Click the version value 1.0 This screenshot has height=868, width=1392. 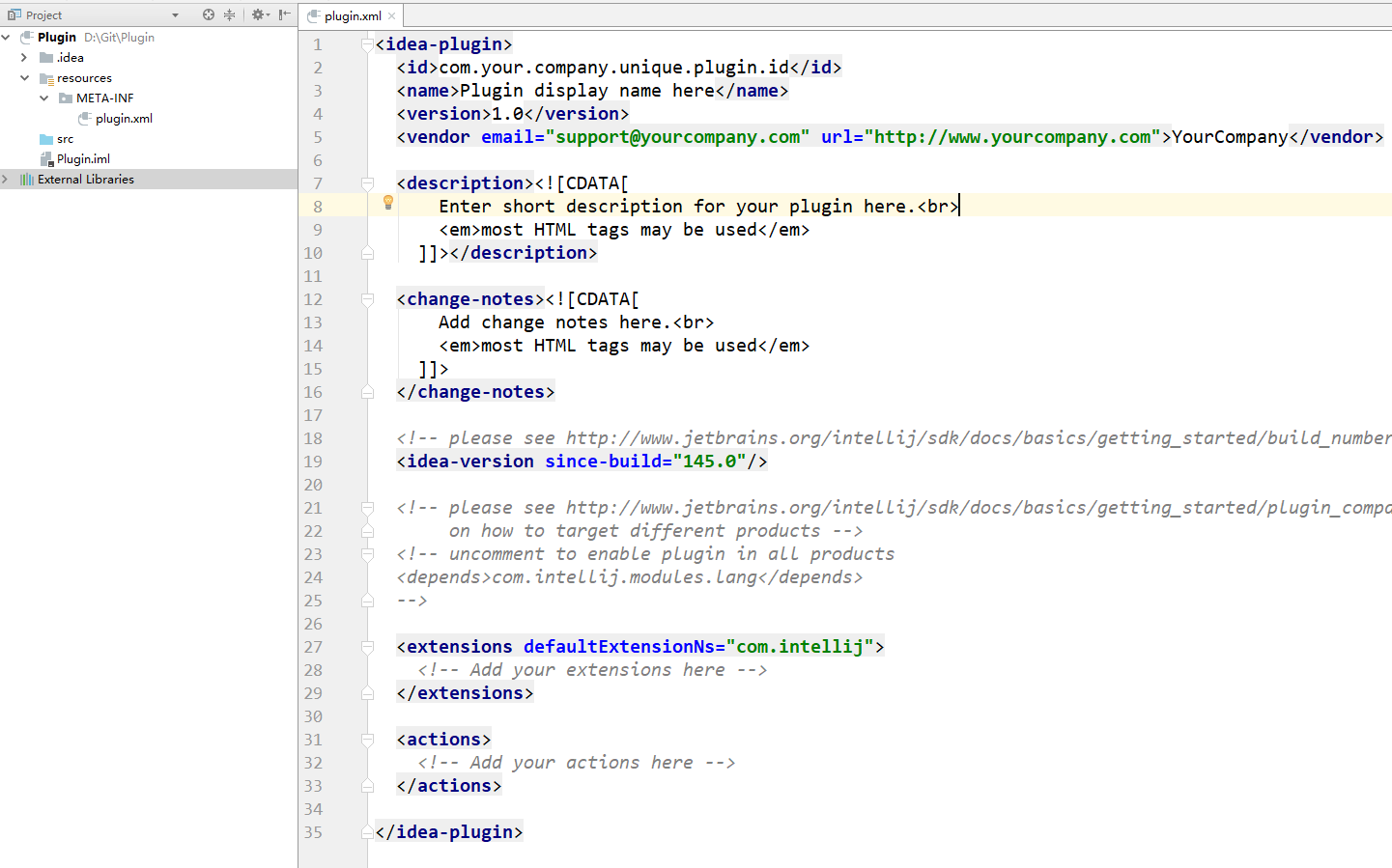[x=508, y=114]
